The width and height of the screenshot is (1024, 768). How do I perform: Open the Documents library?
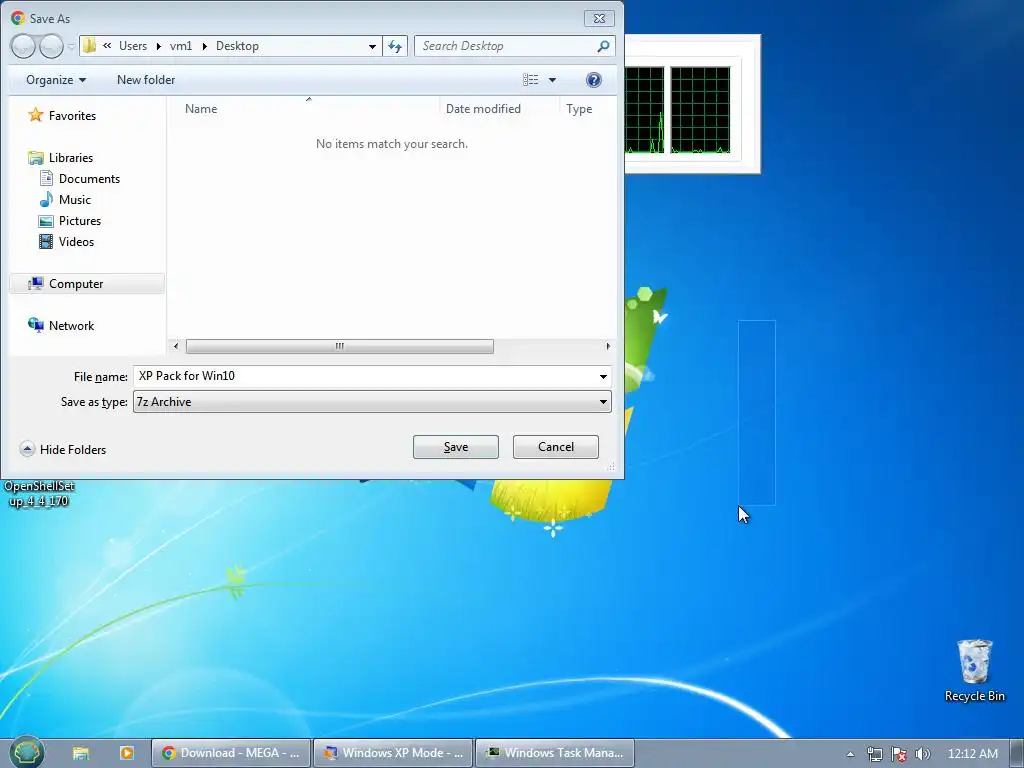tap(89, 178)
